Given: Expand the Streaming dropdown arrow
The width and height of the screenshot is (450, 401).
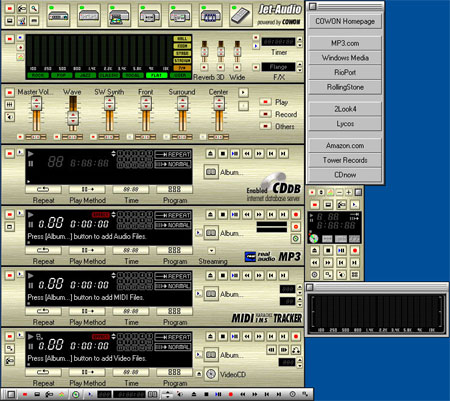Looking at the screenshot, I should (211, 250).
